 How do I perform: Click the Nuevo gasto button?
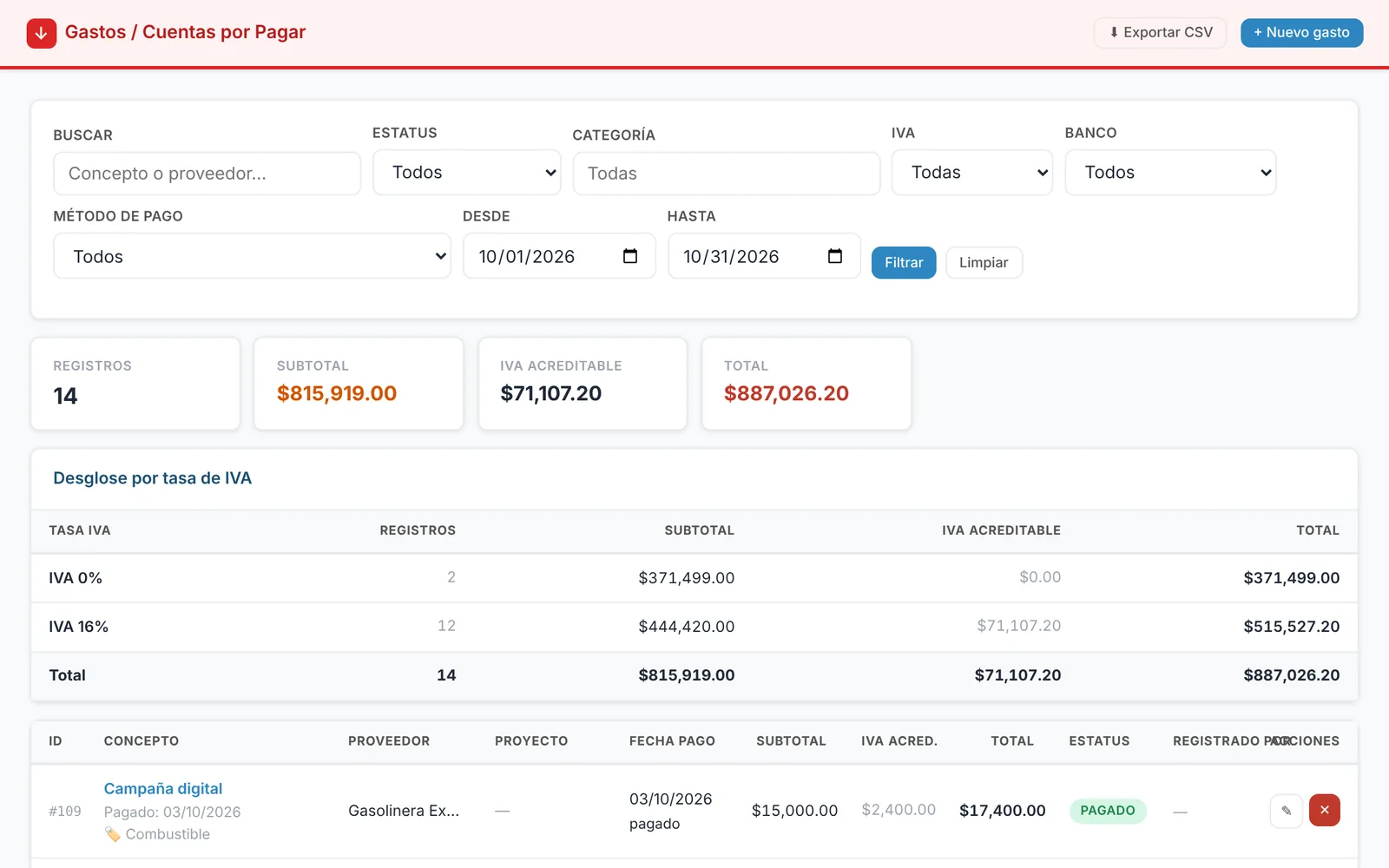pos(1301,33)
